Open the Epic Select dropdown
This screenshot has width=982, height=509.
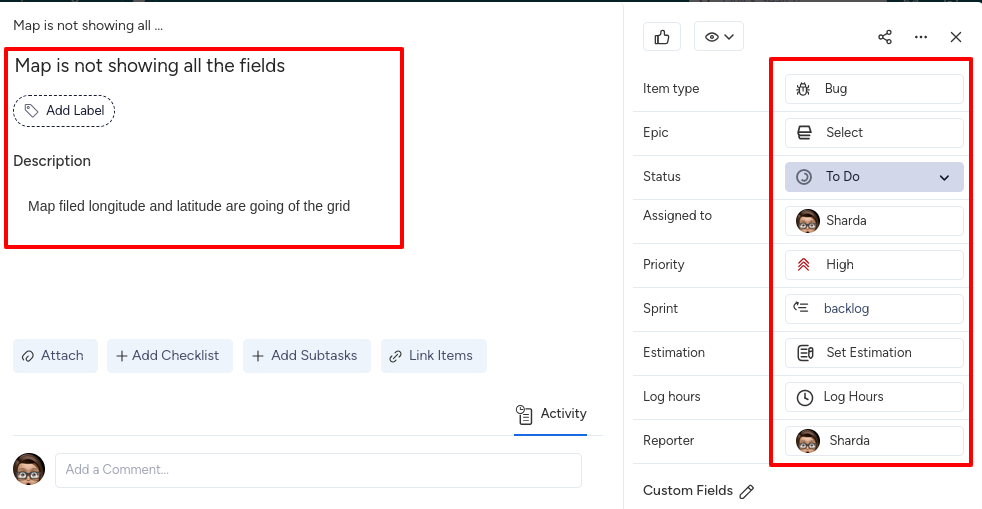[874, 133]
